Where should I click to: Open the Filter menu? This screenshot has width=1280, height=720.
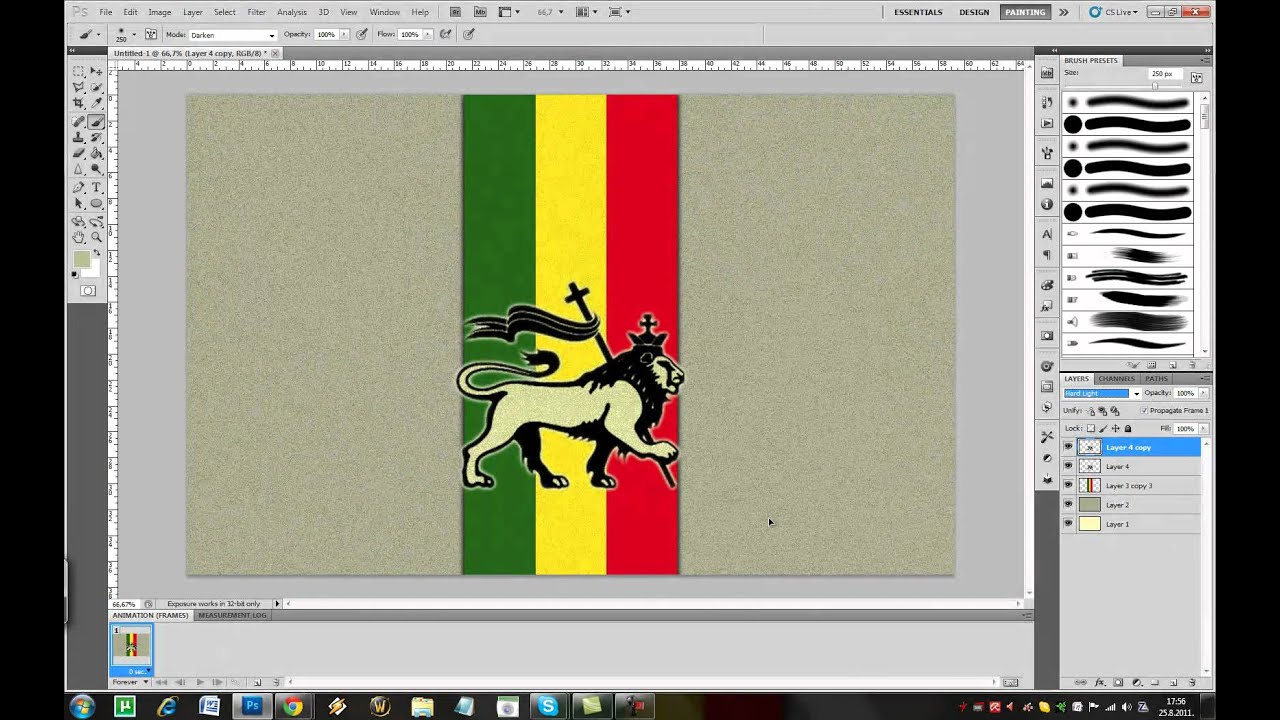tap(256, 12)
